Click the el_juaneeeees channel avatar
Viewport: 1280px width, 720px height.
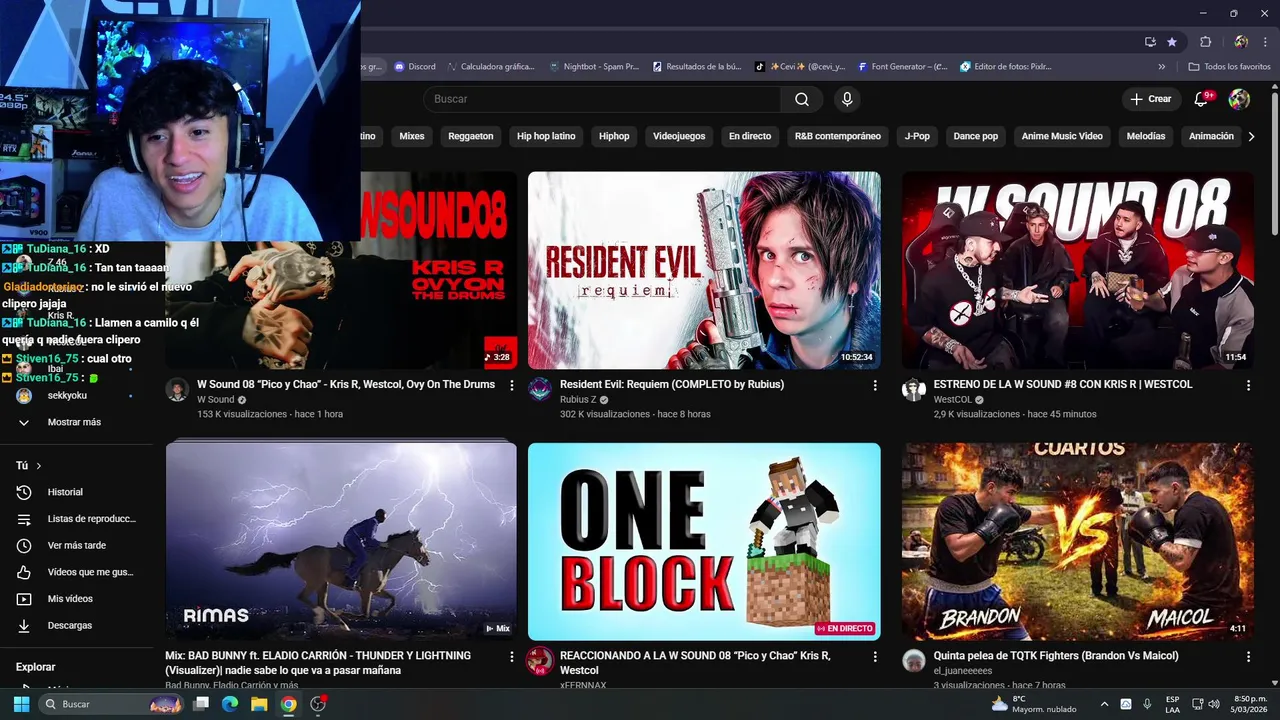point(913,660)
